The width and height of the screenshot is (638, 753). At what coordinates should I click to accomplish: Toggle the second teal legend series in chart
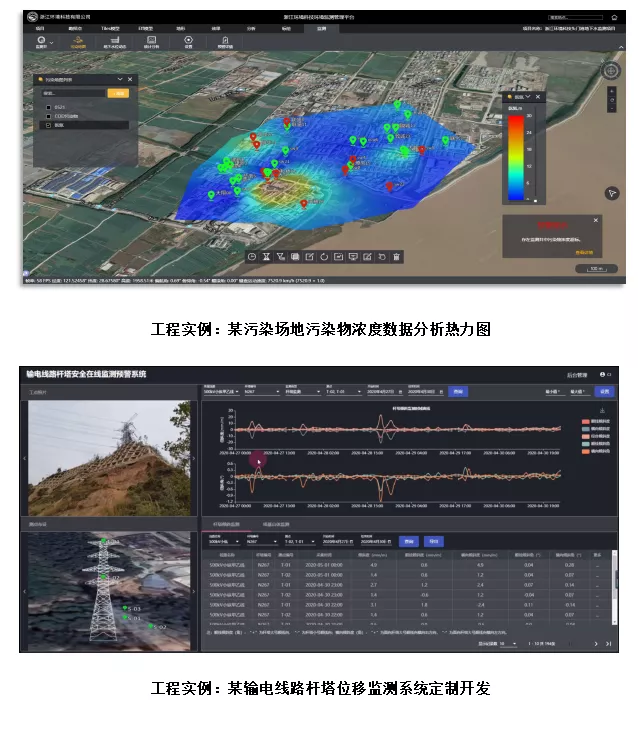point(595,429)
